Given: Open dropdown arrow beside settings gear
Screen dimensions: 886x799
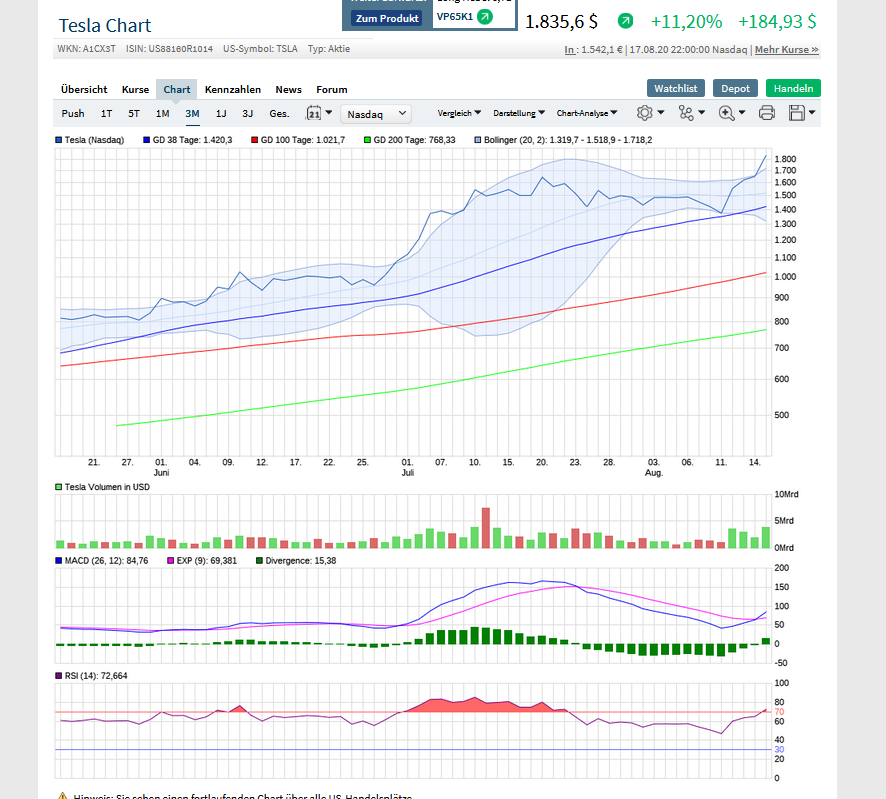Looking at the screenshot, I should (x=661, y=112).
